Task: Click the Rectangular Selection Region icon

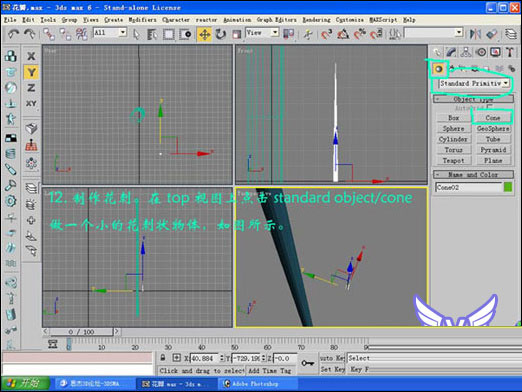Action: coord(169,34)
